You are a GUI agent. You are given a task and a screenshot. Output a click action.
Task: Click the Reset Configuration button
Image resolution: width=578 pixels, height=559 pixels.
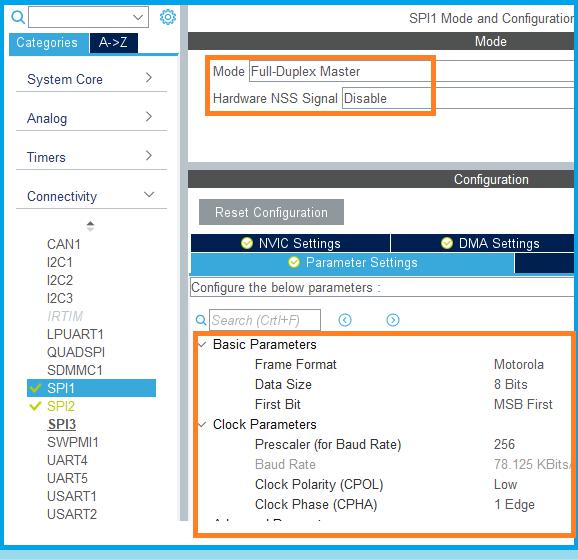pyautogui.click(x=271, y=212)
